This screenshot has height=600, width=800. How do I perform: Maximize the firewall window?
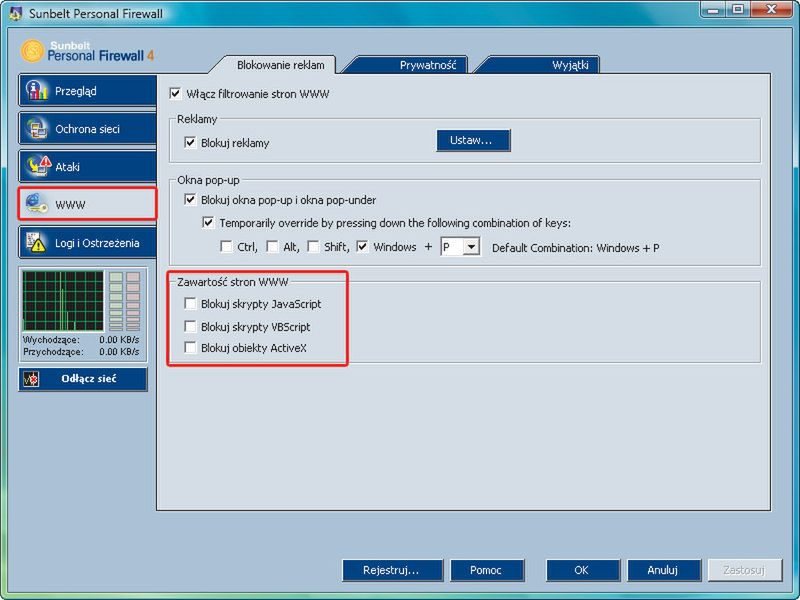738,9
